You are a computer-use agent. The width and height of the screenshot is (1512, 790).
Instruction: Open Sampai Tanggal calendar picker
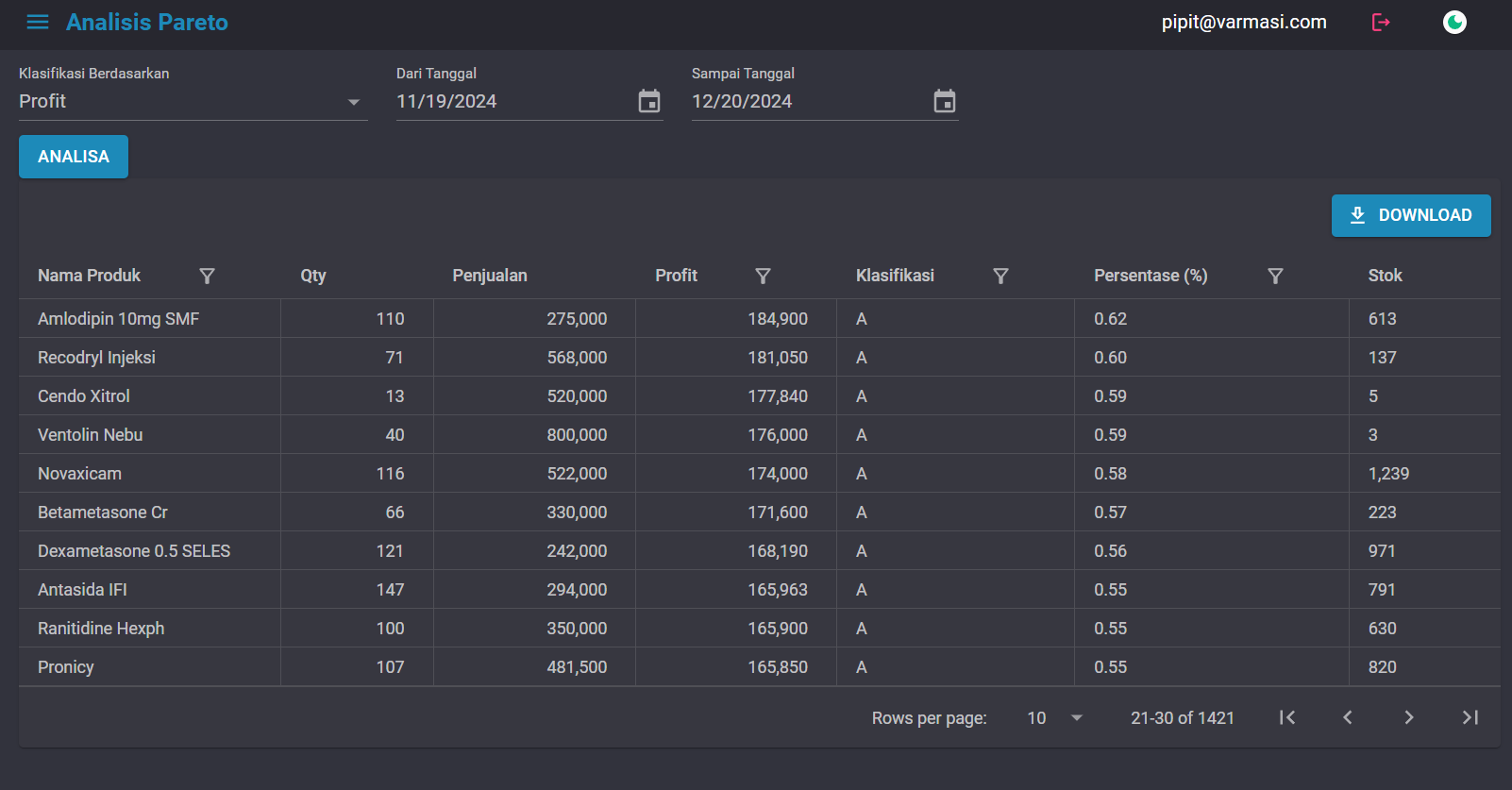point(945,101)
